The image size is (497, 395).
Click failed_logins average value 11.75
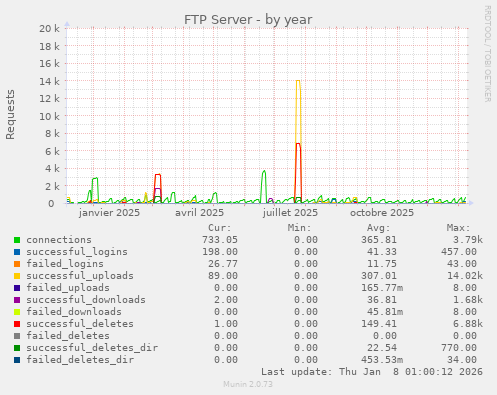click(382, 264)
